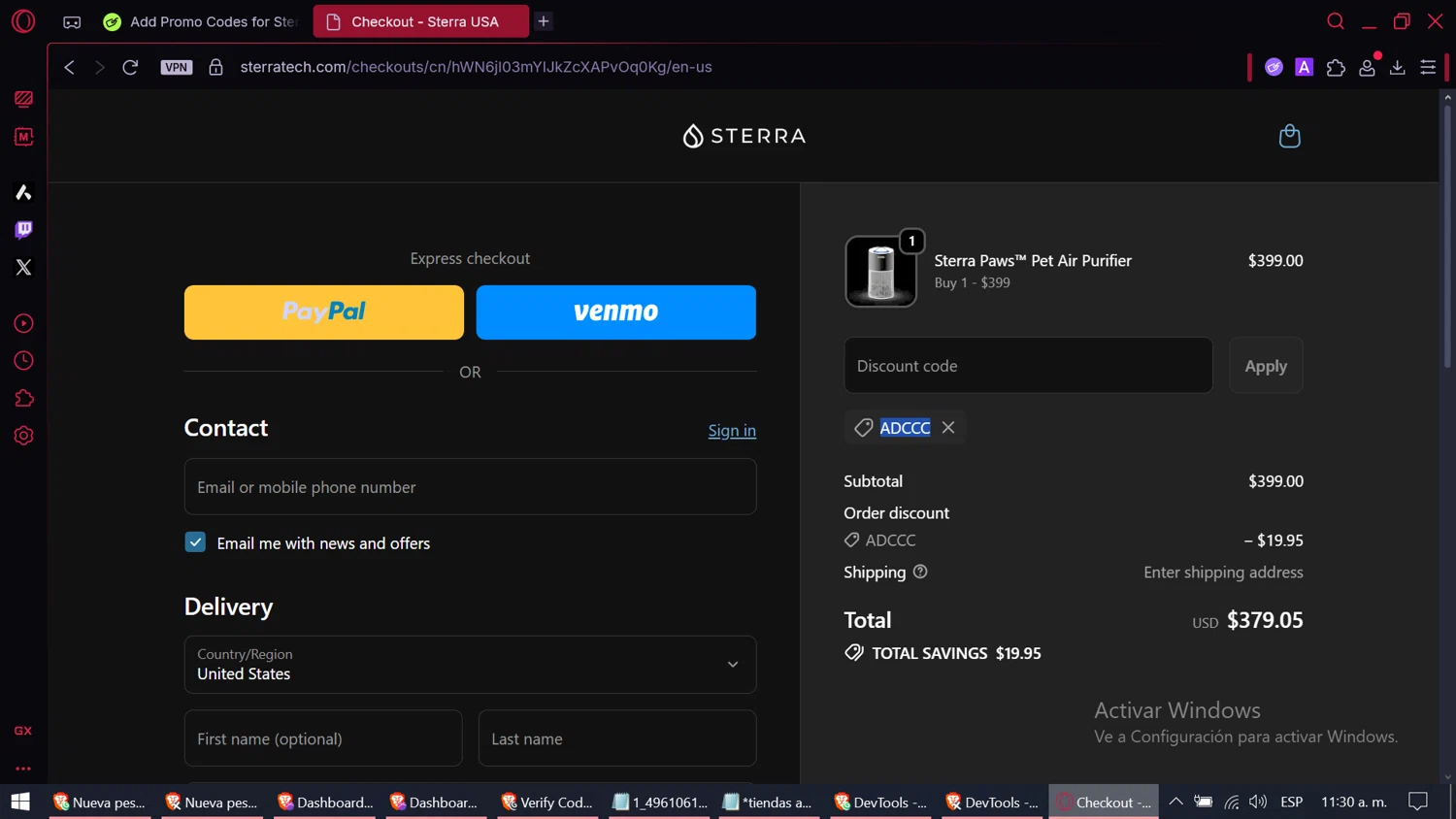
Task: Open the Aria sidebar icon
Action: click(x=23, y=192)
